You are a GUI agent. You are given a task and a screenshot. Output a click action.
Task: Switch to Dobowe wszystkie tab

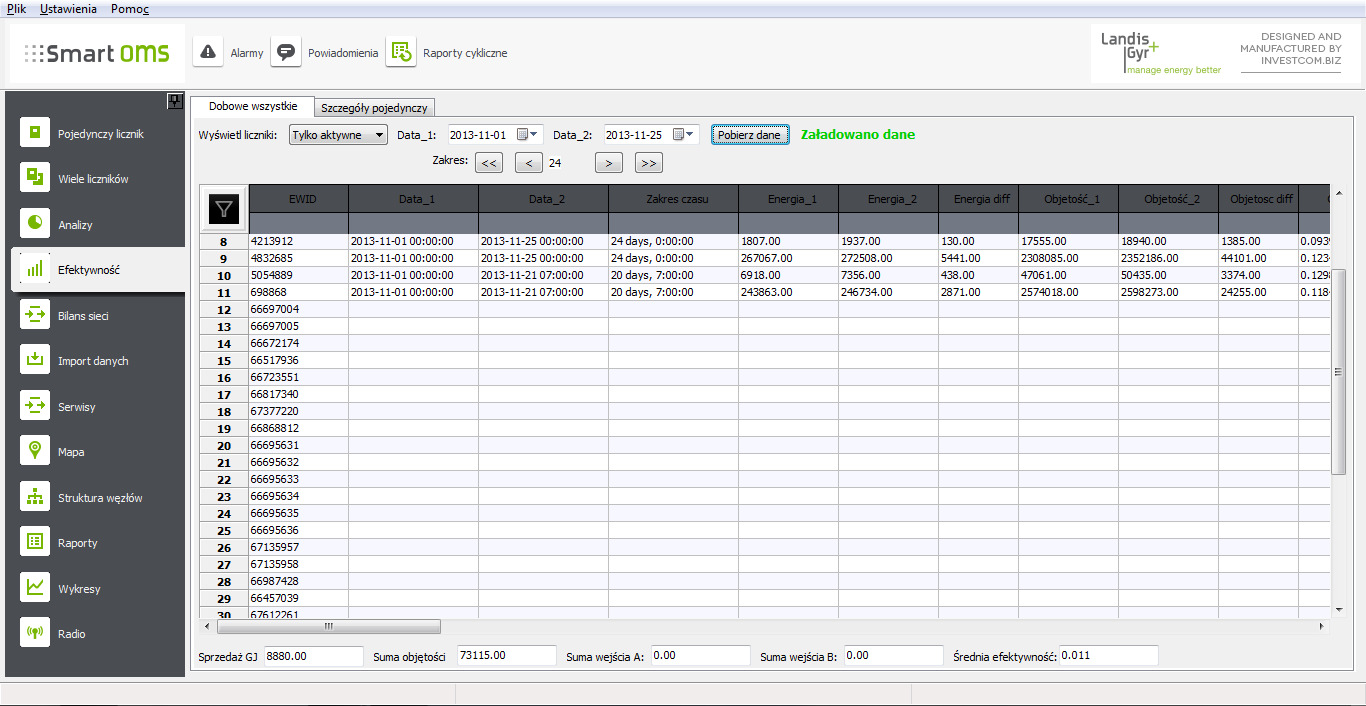(x=253, y=106)
